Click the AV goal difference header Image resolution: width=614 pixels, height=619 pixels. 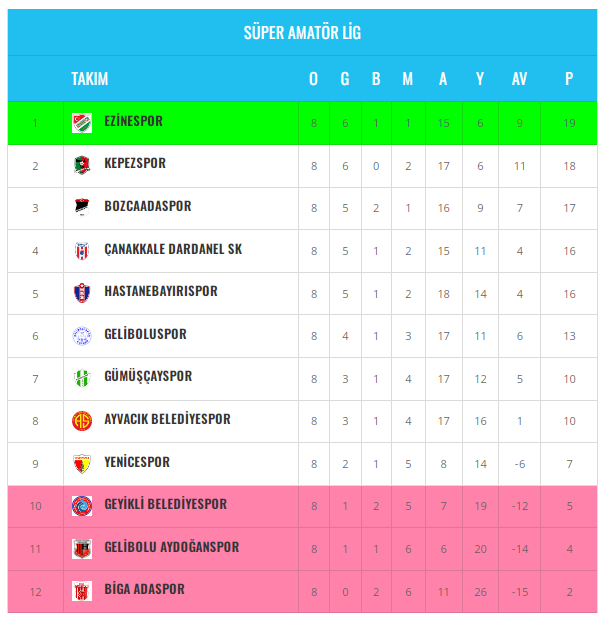[519, 79]
